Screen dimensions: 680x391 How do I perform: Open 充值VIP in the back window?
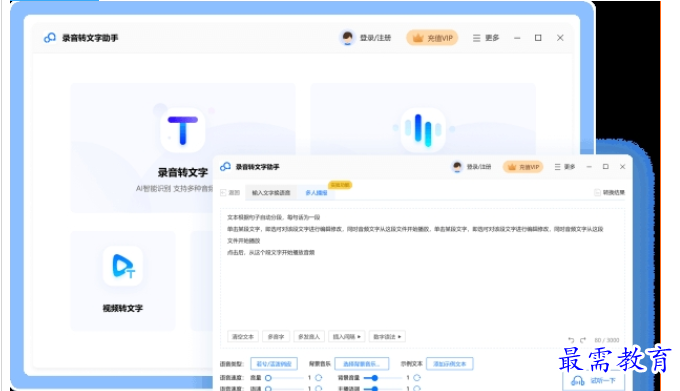(432, 38)
